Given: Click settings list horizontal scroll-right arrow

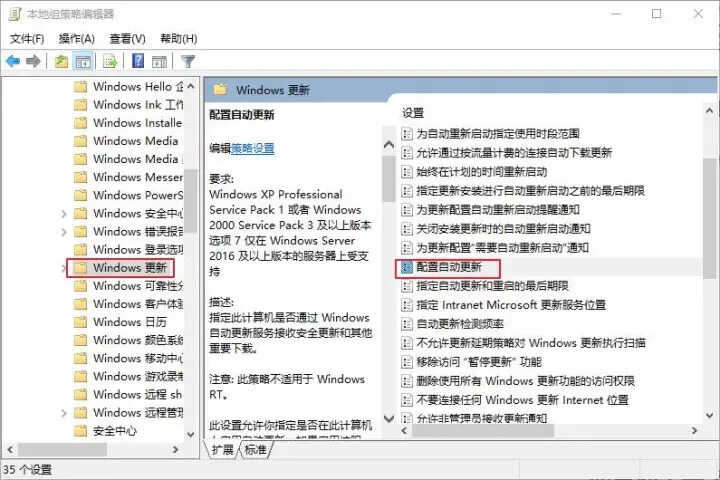Looking at the screenshot, I should point(694,431).
